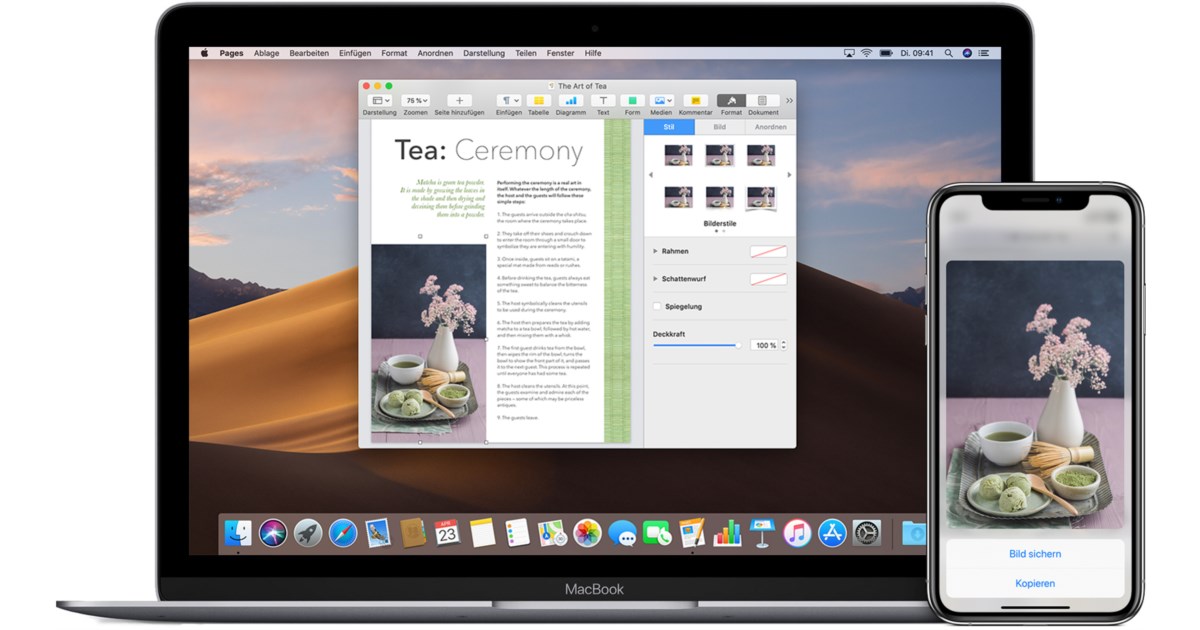Open the Anordnen menu in menu bar

coord(435,53)
